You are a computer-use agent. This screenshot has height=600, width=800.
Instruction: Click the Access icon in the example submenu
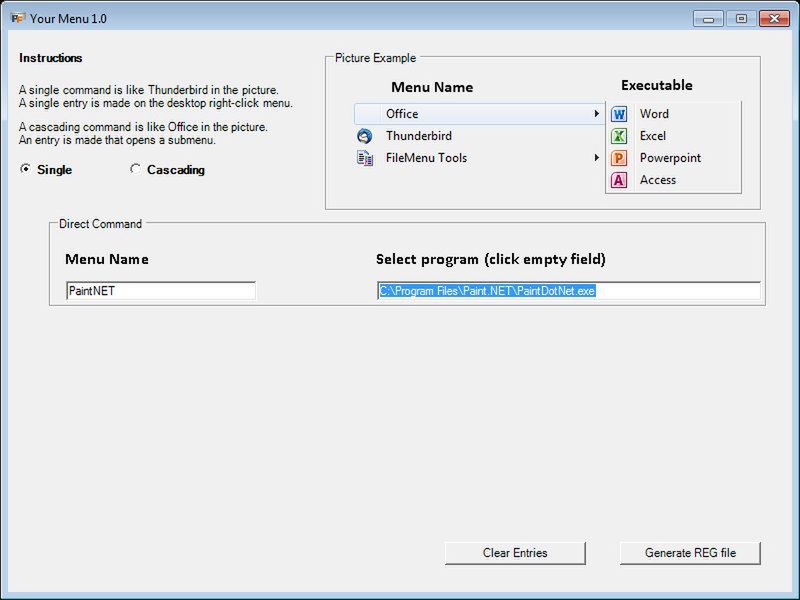coord(619,180)
